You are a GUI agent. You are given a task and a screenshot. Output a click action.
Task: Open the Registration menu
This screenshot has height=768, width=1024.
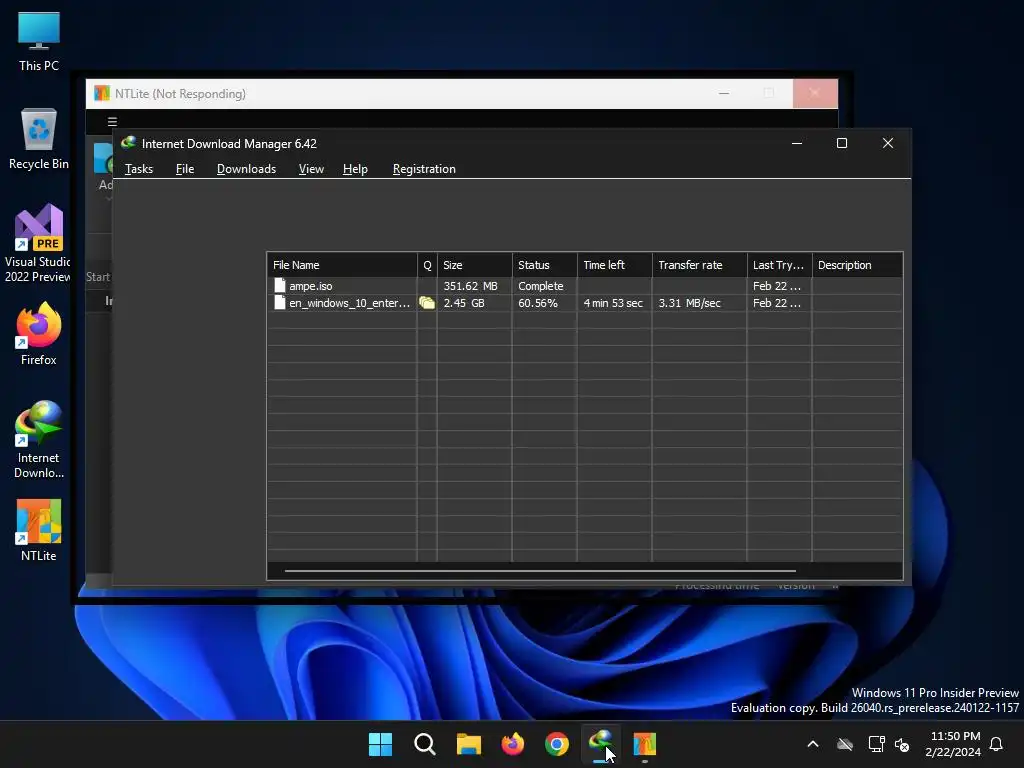pos(424,169)
